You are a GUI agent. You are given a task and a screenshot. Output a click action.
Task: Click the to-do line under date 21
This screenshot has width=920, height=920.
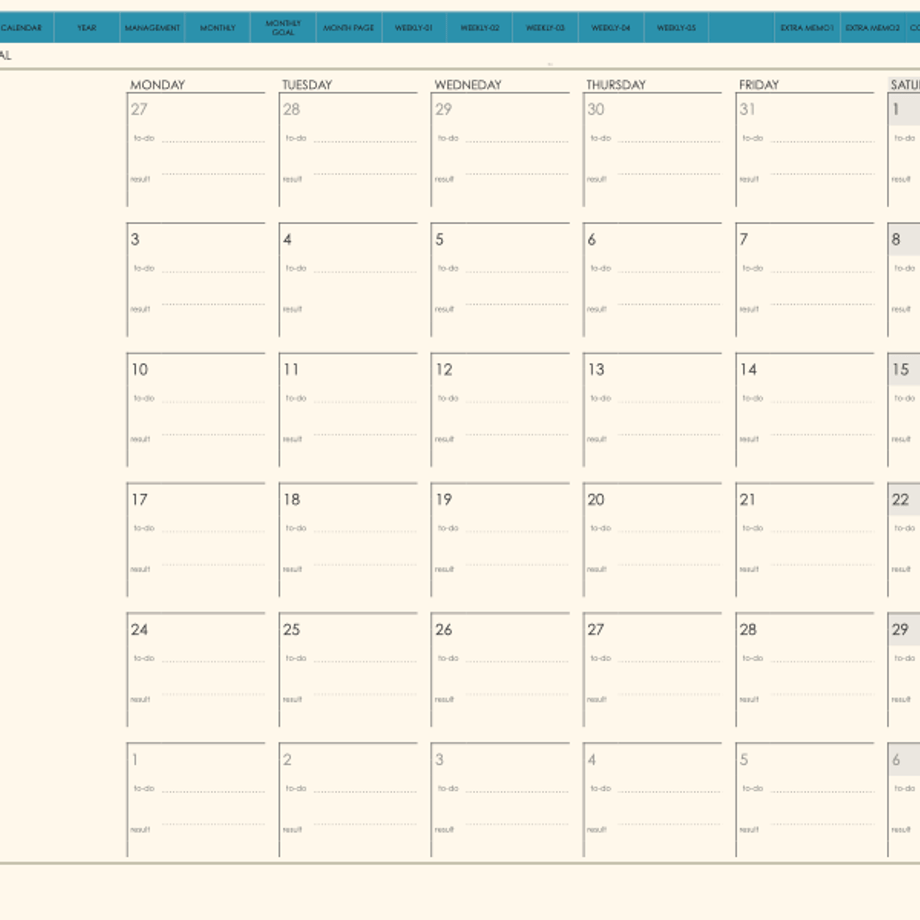tap(822, 532)
